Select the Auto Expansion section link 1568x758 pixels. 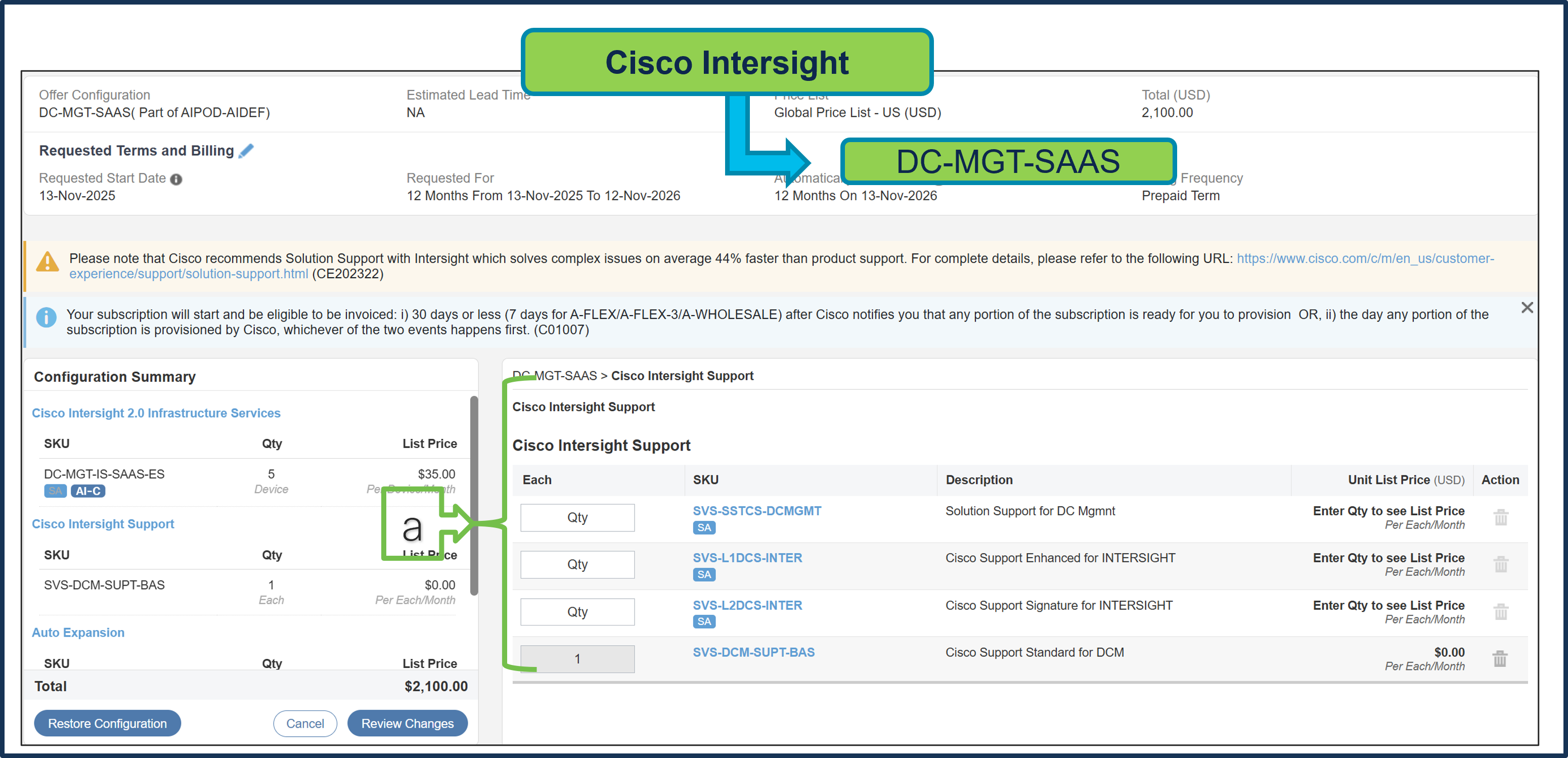(x=78, y=633)
